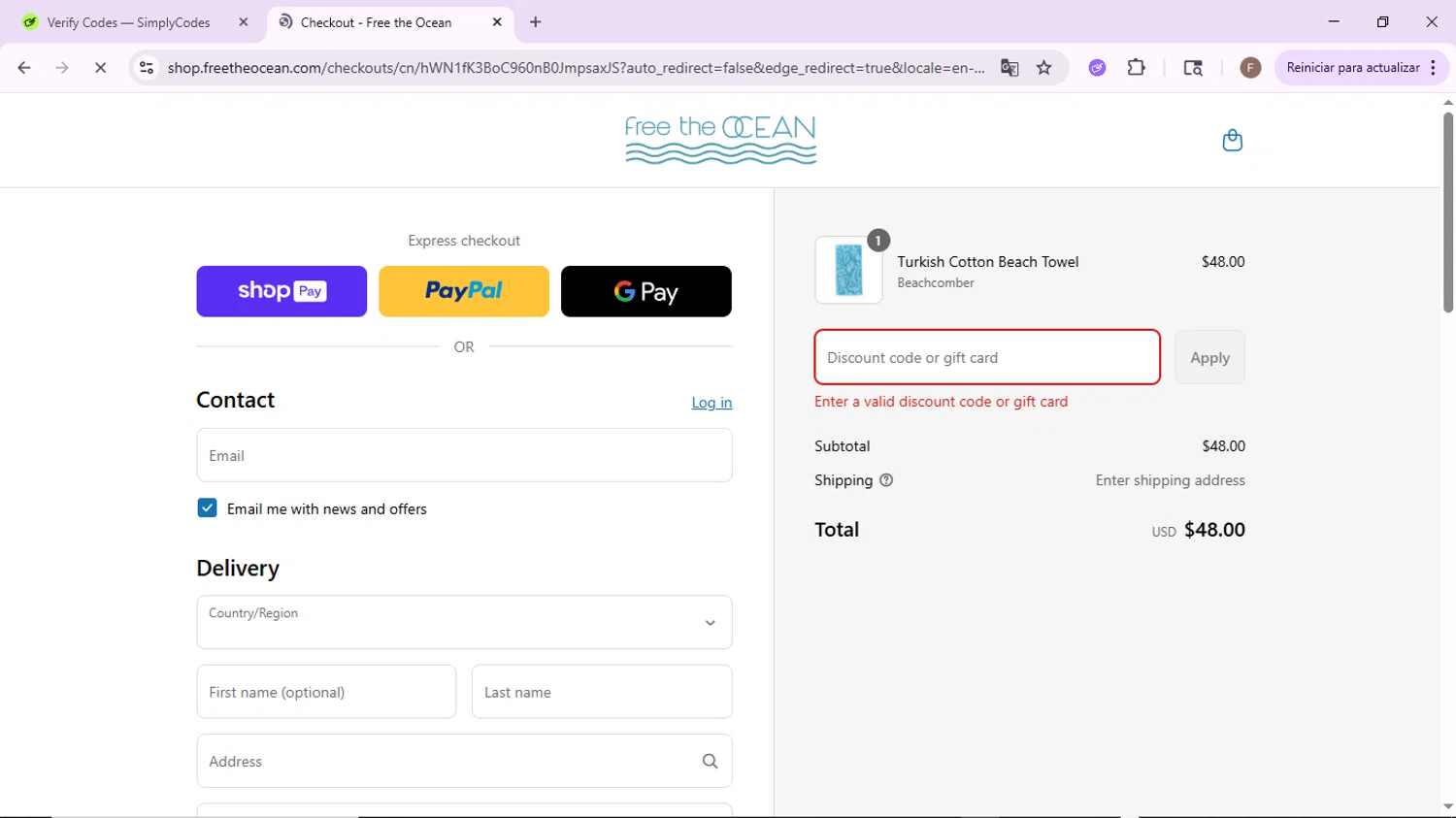The height and width of the screenshot is (818, 1456).
Task: Stop page loading with the X button
Action: point(100,68)
